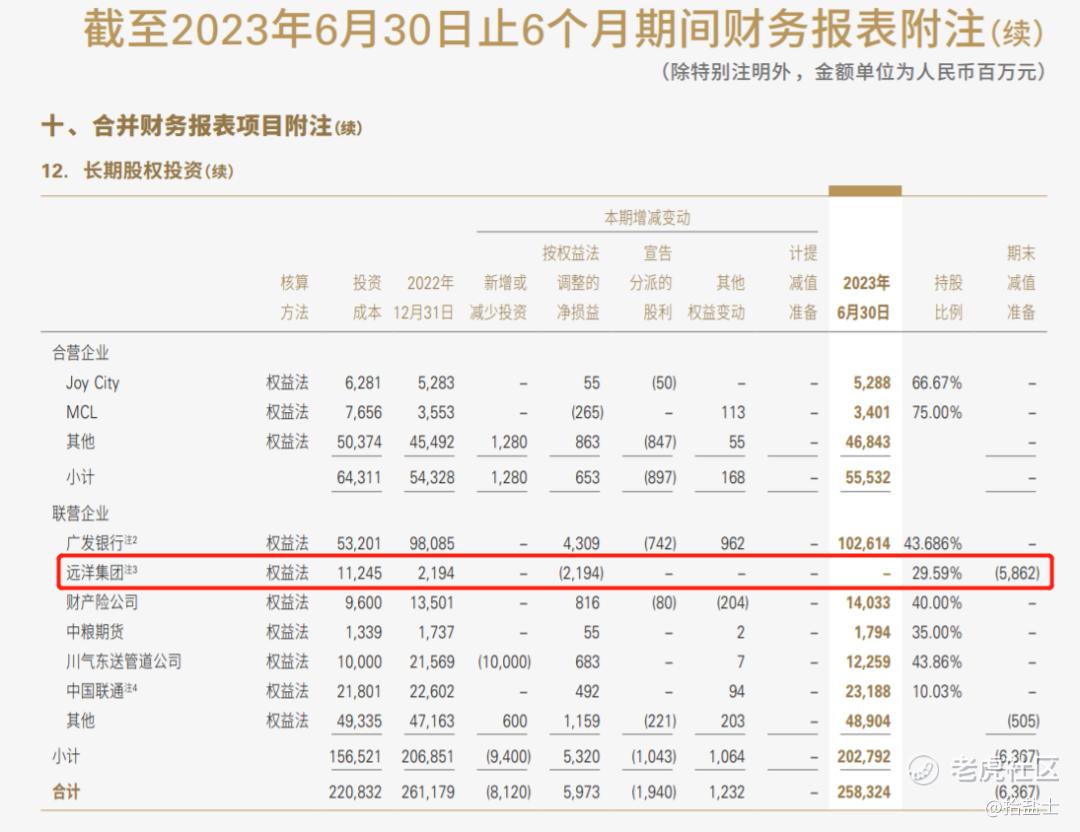This screenshot has width=1080, height=832.
Task: Select 川气东送管道公司 shareholding 43.86%
Action: click(937, 662)
